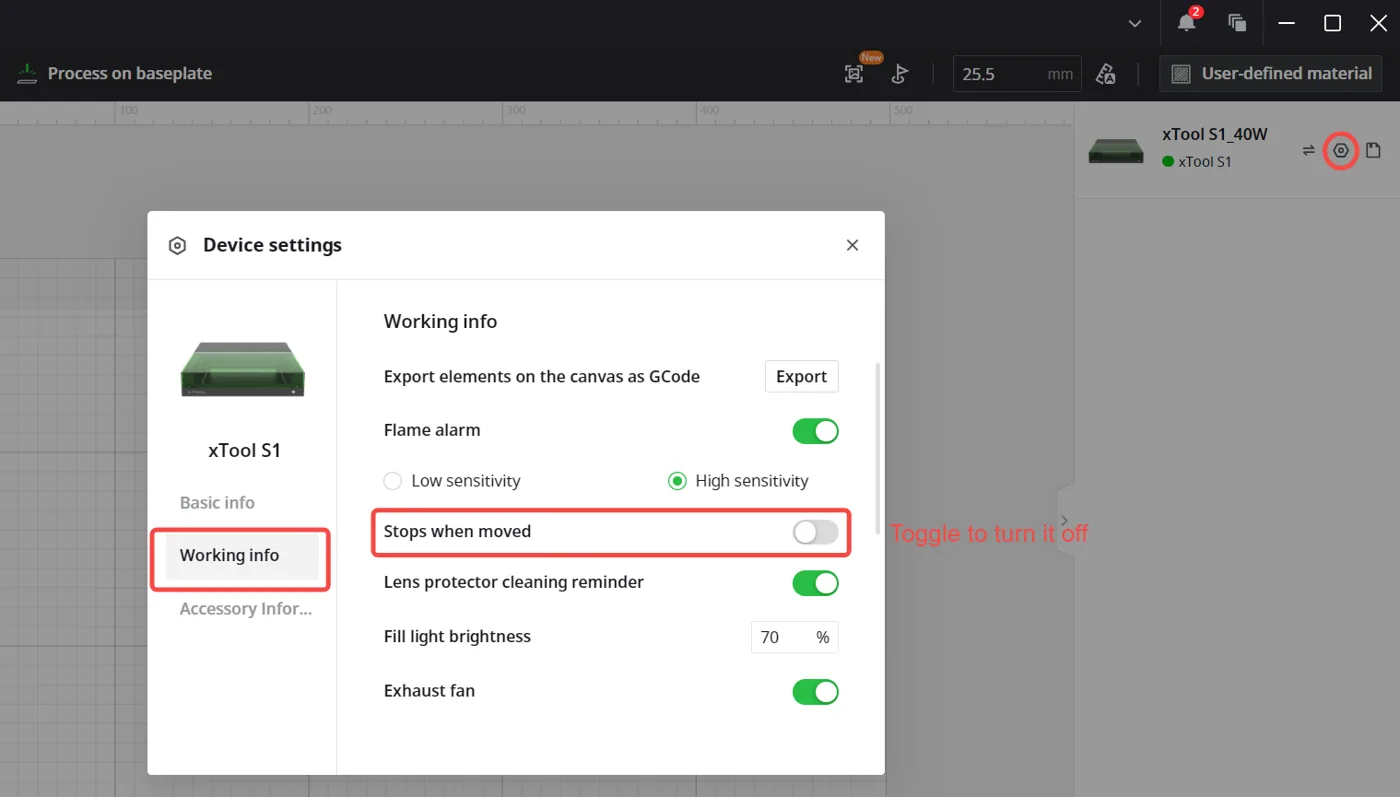Viewport: 1400px width, 797px height.
Task: Switch off the Exhaust fan toggle
Action: pos(815,692)
